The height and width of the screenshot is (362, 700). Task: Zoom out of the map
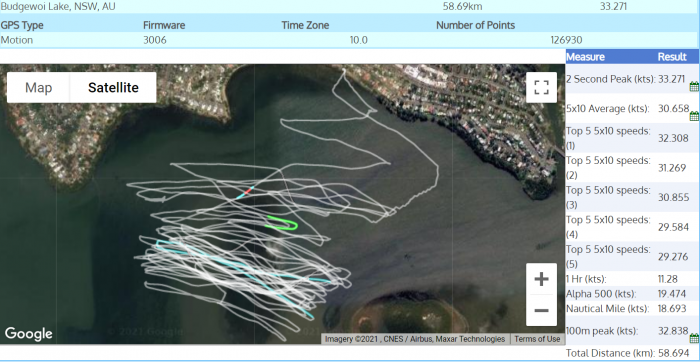pyautogui.click(x=541, y=310)
